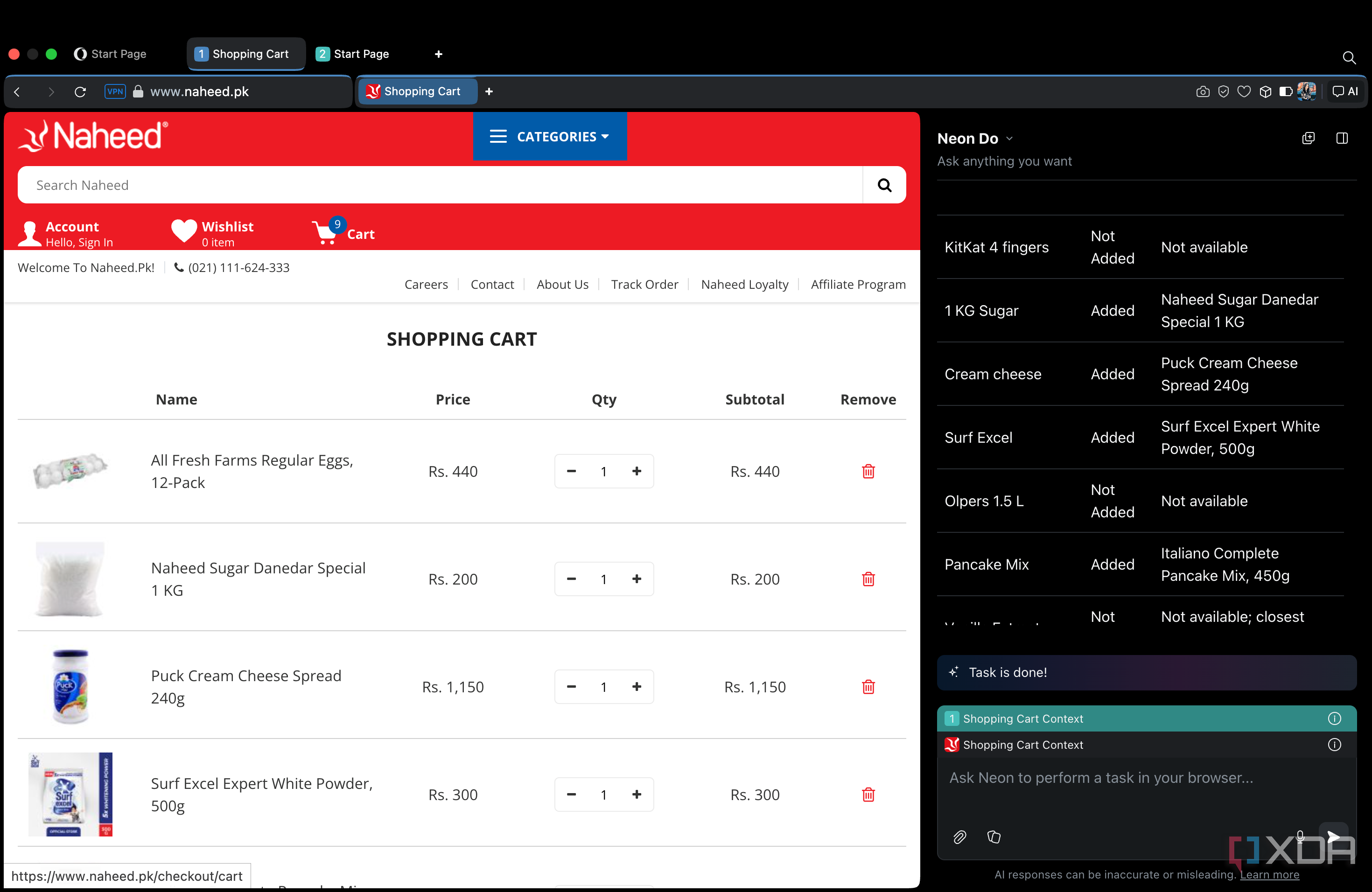Viewport: 1372px width, 892px height.
Task: Show info for the dark Shopping Cart Context row
Action: 1334,745
